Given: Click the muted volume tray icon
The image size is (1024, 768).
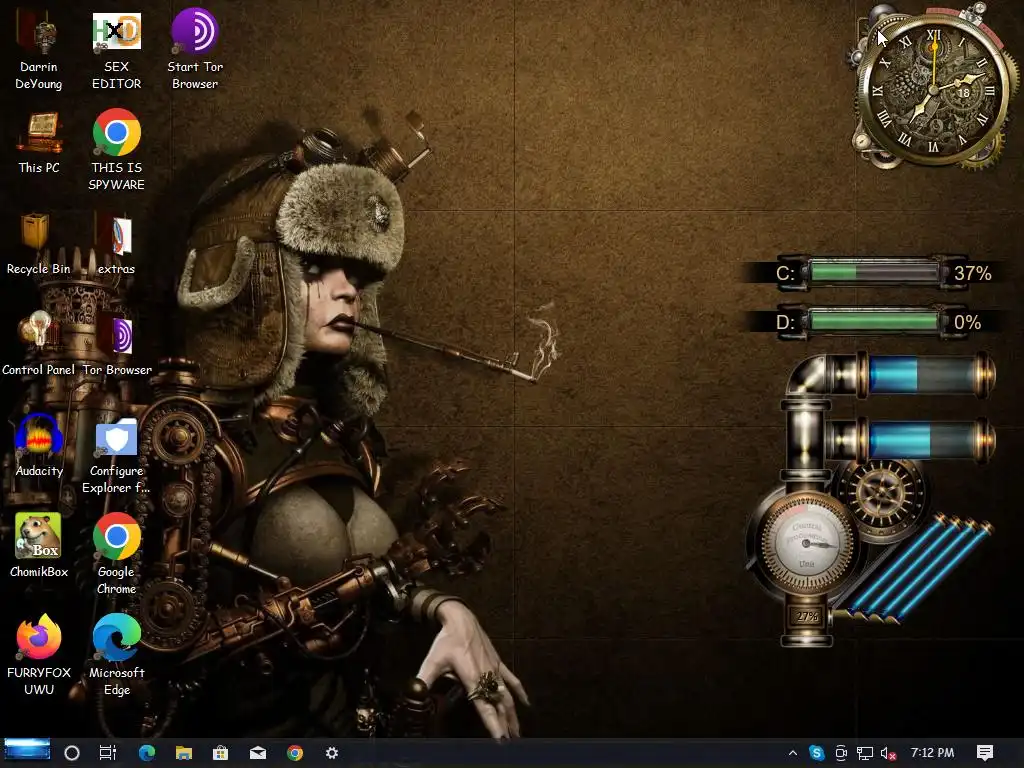Looking at the screenshot, I should click(888, 754).
